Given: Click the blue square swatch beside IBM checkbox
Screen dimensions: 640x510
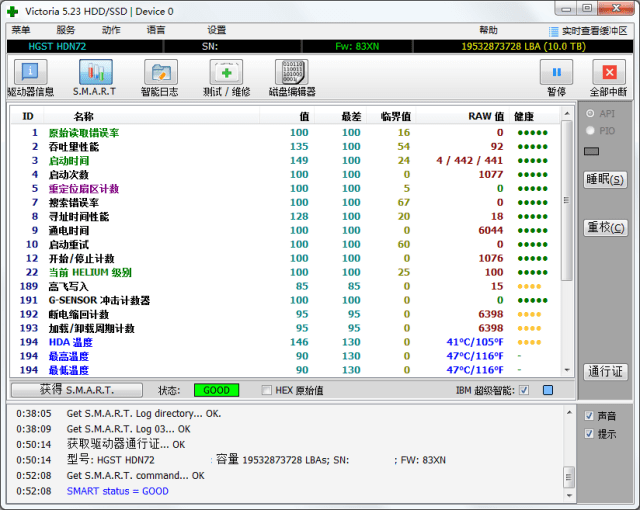Looking at the screenshot, I should (548, 390).
